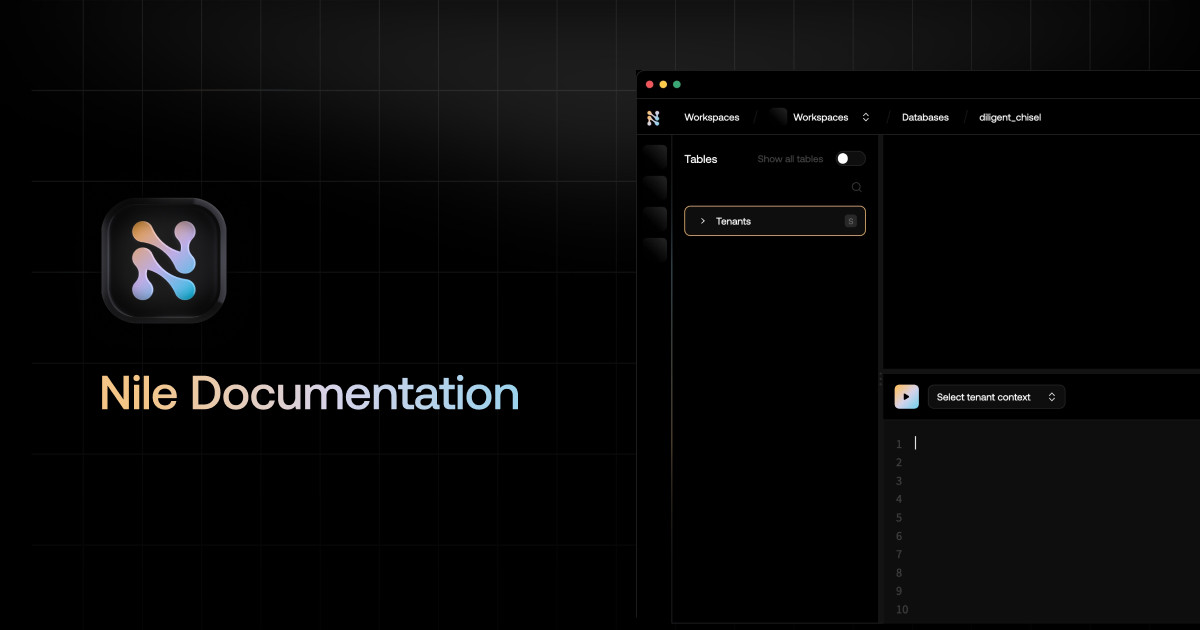The width and height of the screenshot is (1200, 630).
Task: Click the Tenants row count badge
Action: 851,221
